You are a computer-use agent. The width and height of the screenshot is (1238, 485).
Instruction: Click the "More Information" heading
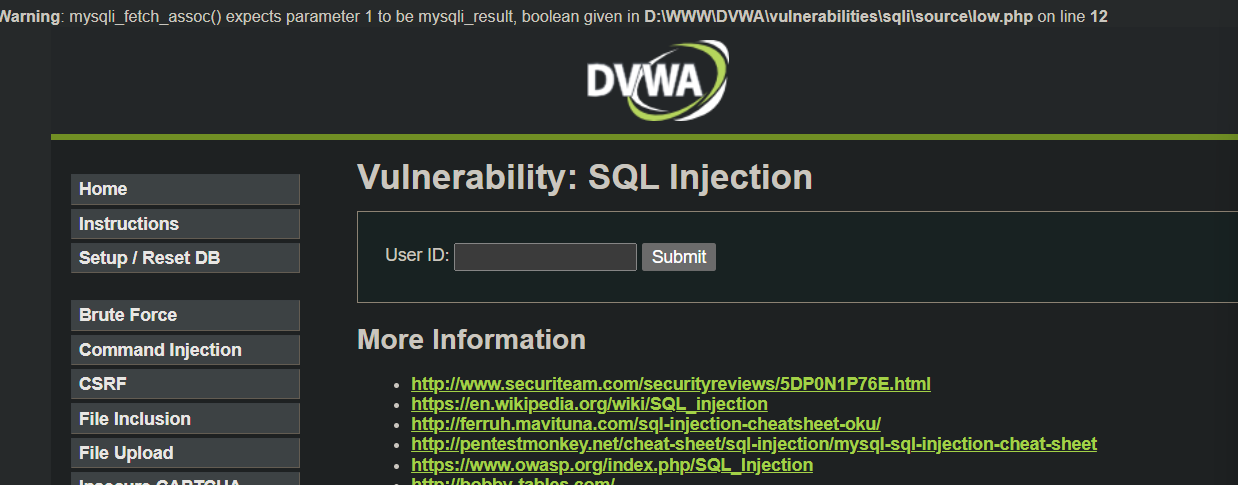[471, 340]
